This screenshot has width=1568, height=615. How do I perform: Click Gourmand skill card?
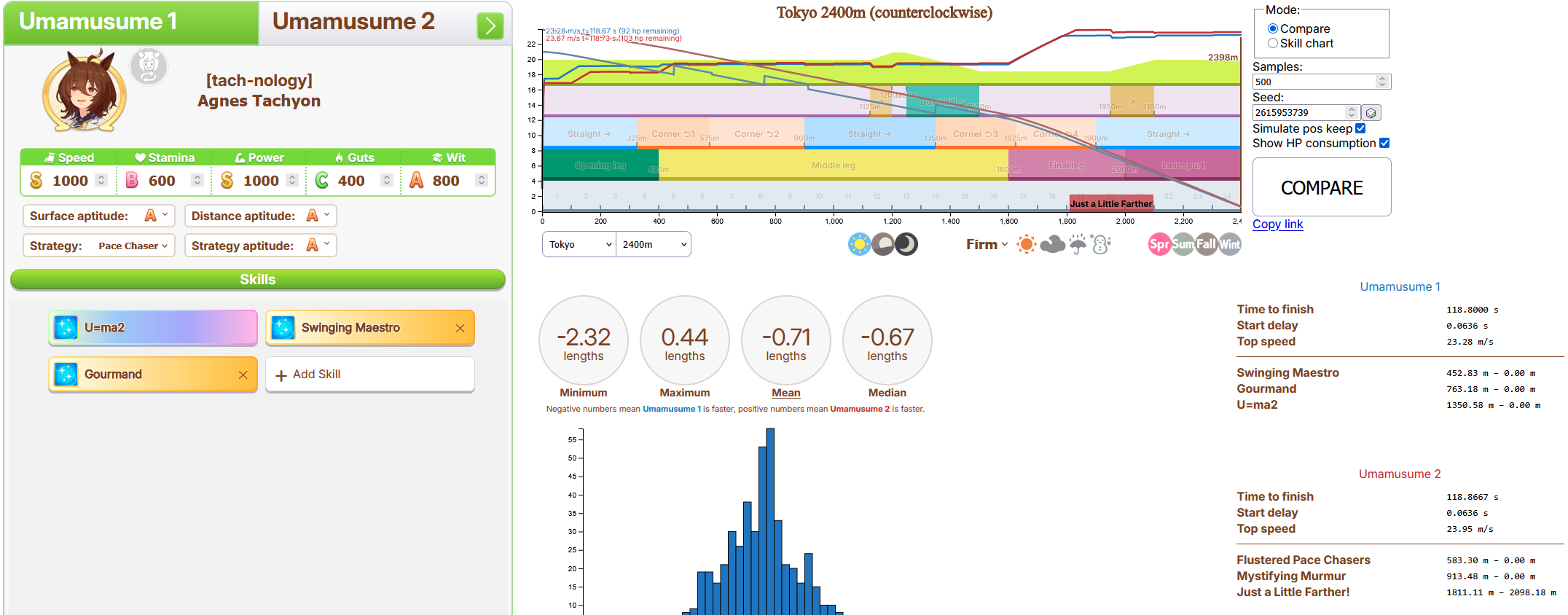coord(153,375)
